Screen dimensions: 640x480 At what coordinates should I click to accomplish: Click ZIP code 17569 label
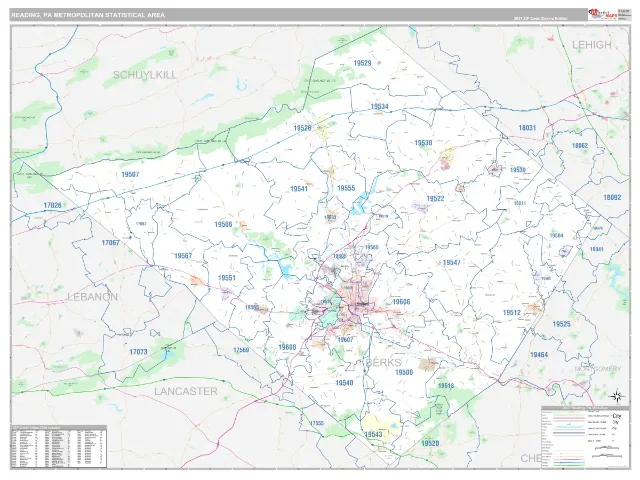click(241, 350)
